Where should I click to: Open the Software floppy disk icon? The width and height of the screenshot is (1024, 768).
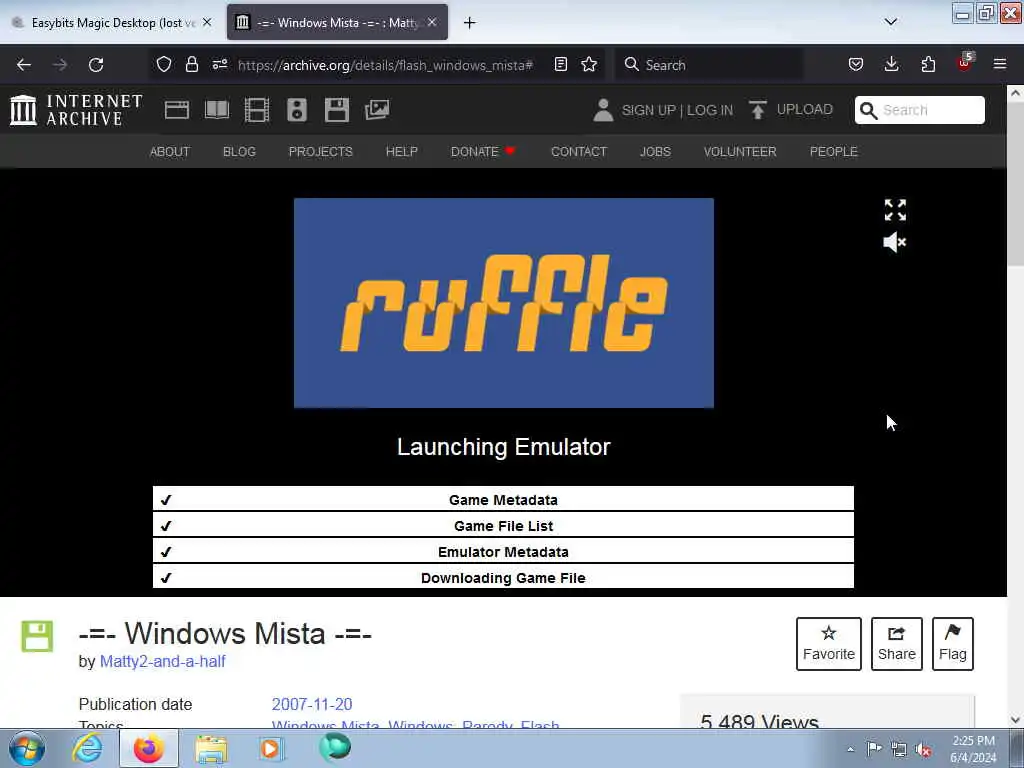(x=337, y=110)
